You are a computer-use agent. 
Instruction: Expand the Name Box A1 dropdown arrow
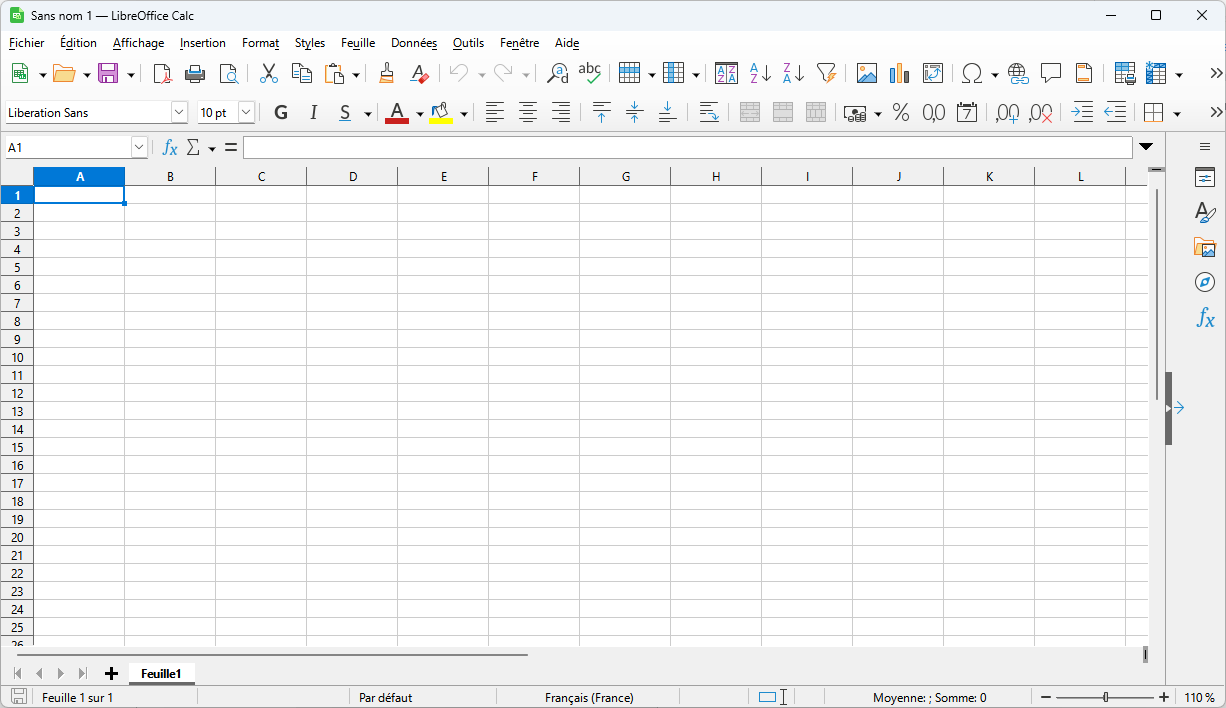tap(139, 148)
